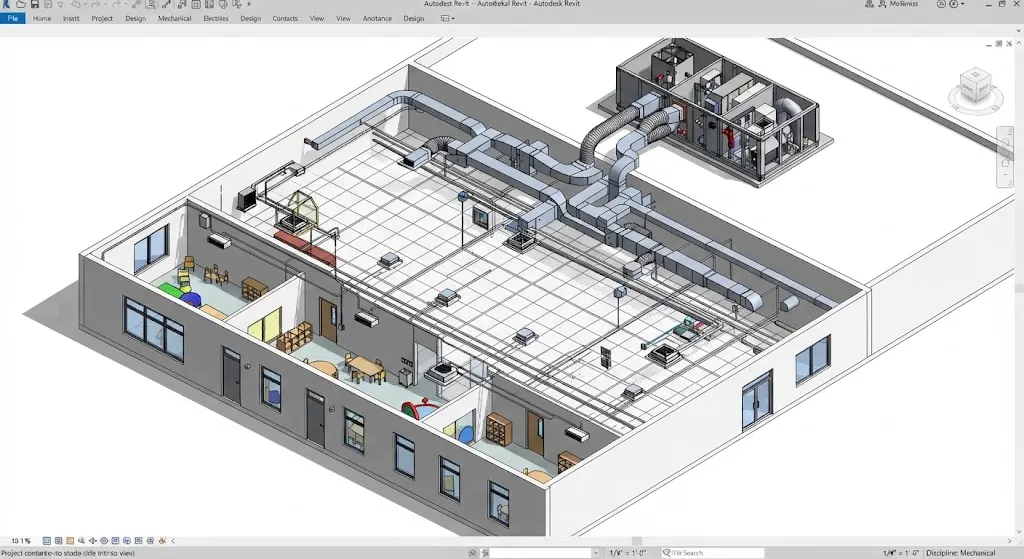This screenshot has width=1024, height=559.
Task: Click the user account icon beside Mollivniss
Action: [882, 4]
